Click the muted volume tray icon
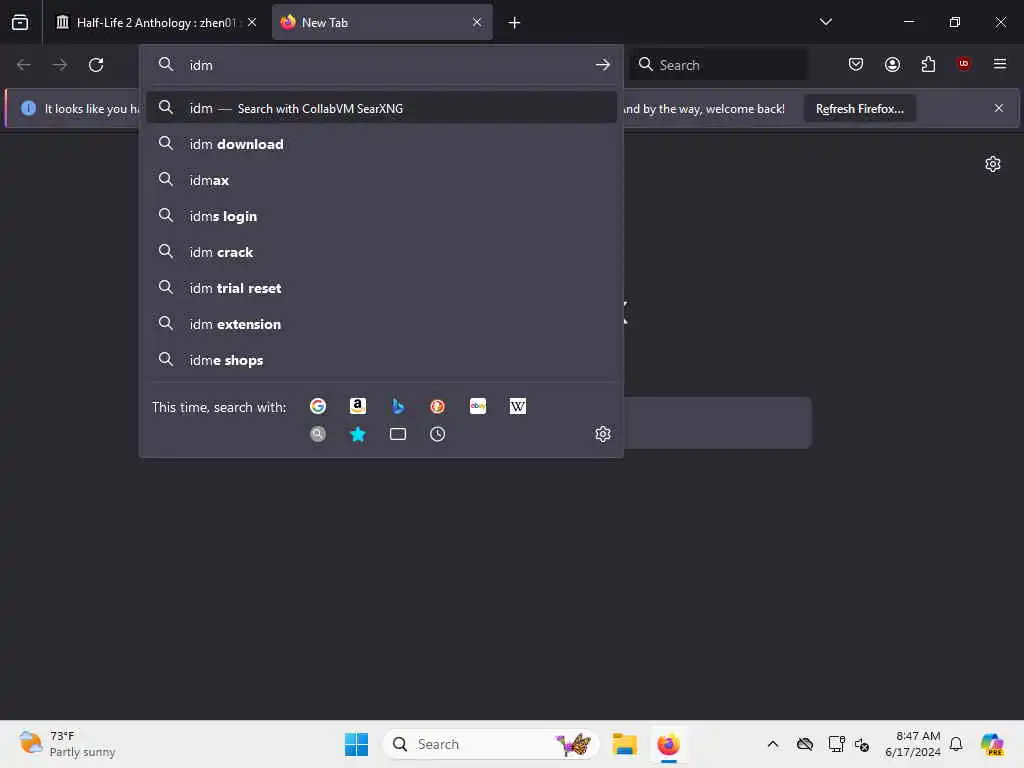 [x=862, y=744]
